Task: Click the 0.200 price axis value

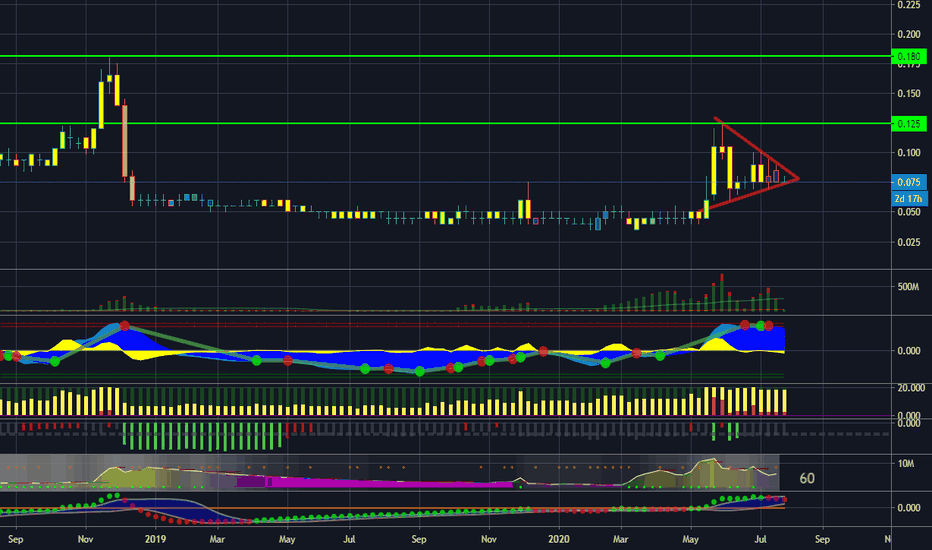Action: point(909,34)
